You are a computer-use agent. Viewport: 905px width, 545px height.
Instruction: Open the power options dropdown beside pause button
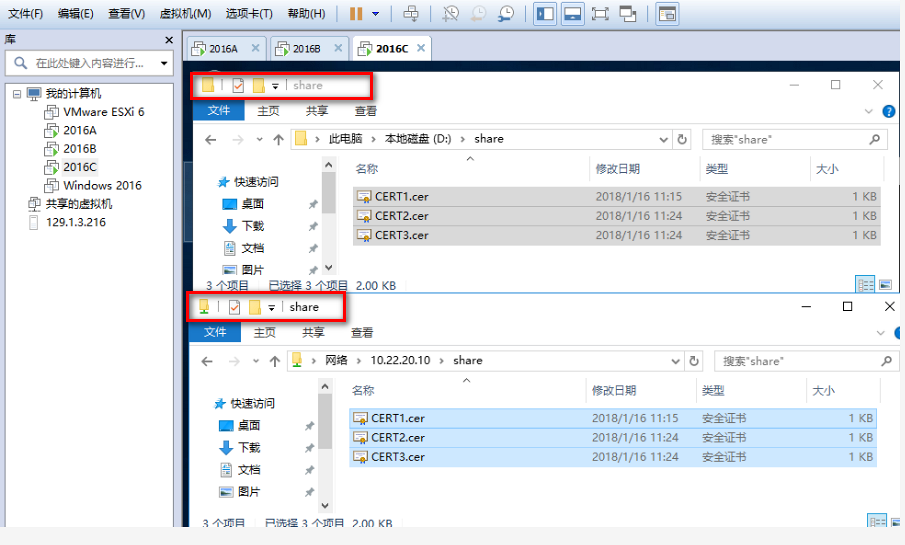[x=376, y=14]
